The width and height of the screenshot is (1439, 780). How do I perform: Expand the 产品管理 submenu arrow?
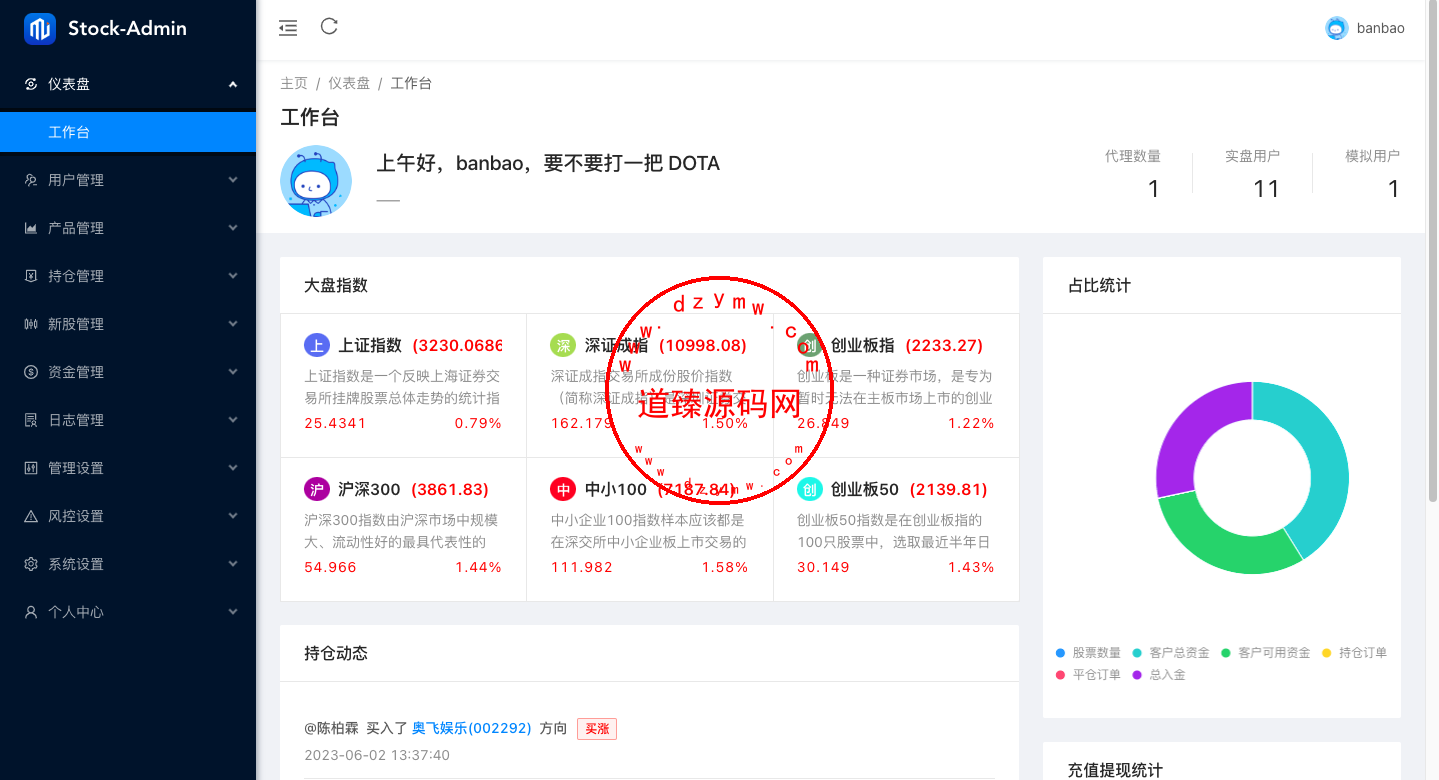point(233,228)
